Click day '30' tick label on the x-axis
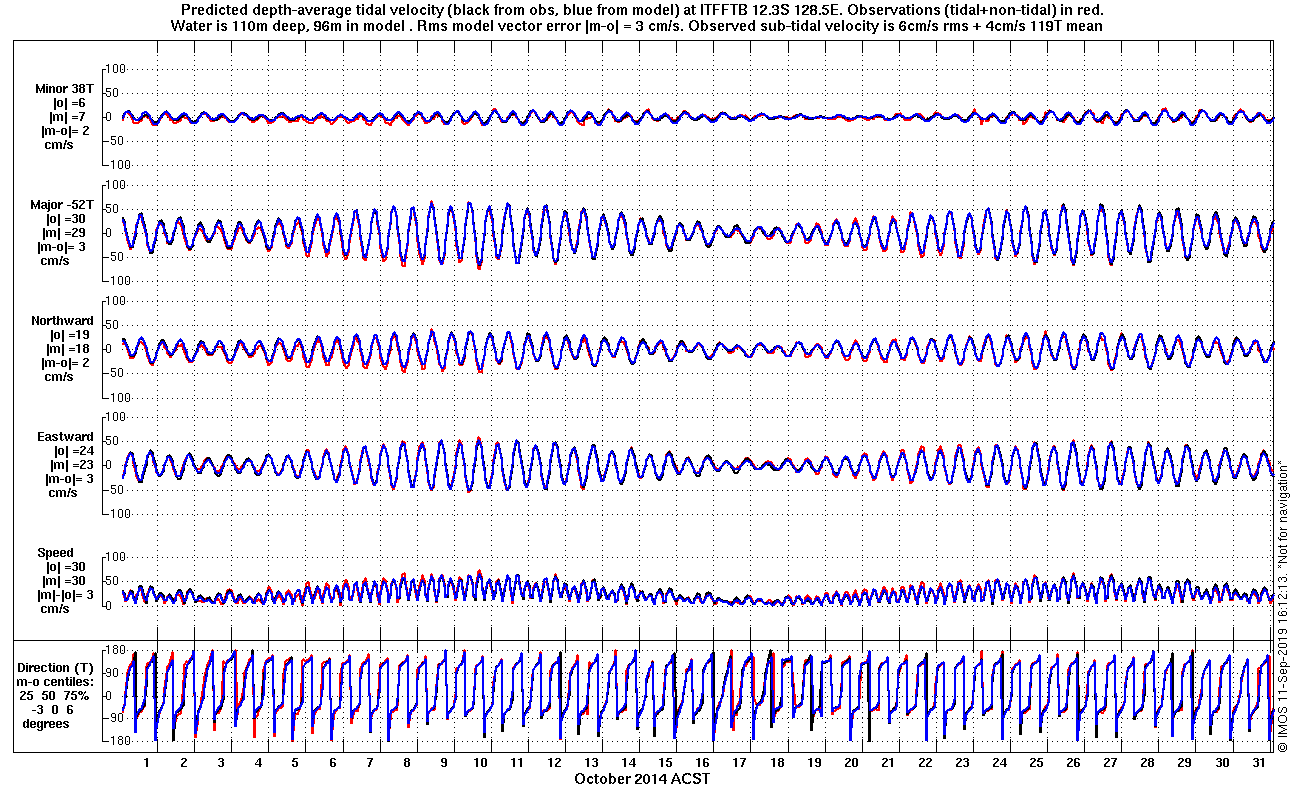The height and width of the screenshot is (800, 1300). coord(1221,762)
